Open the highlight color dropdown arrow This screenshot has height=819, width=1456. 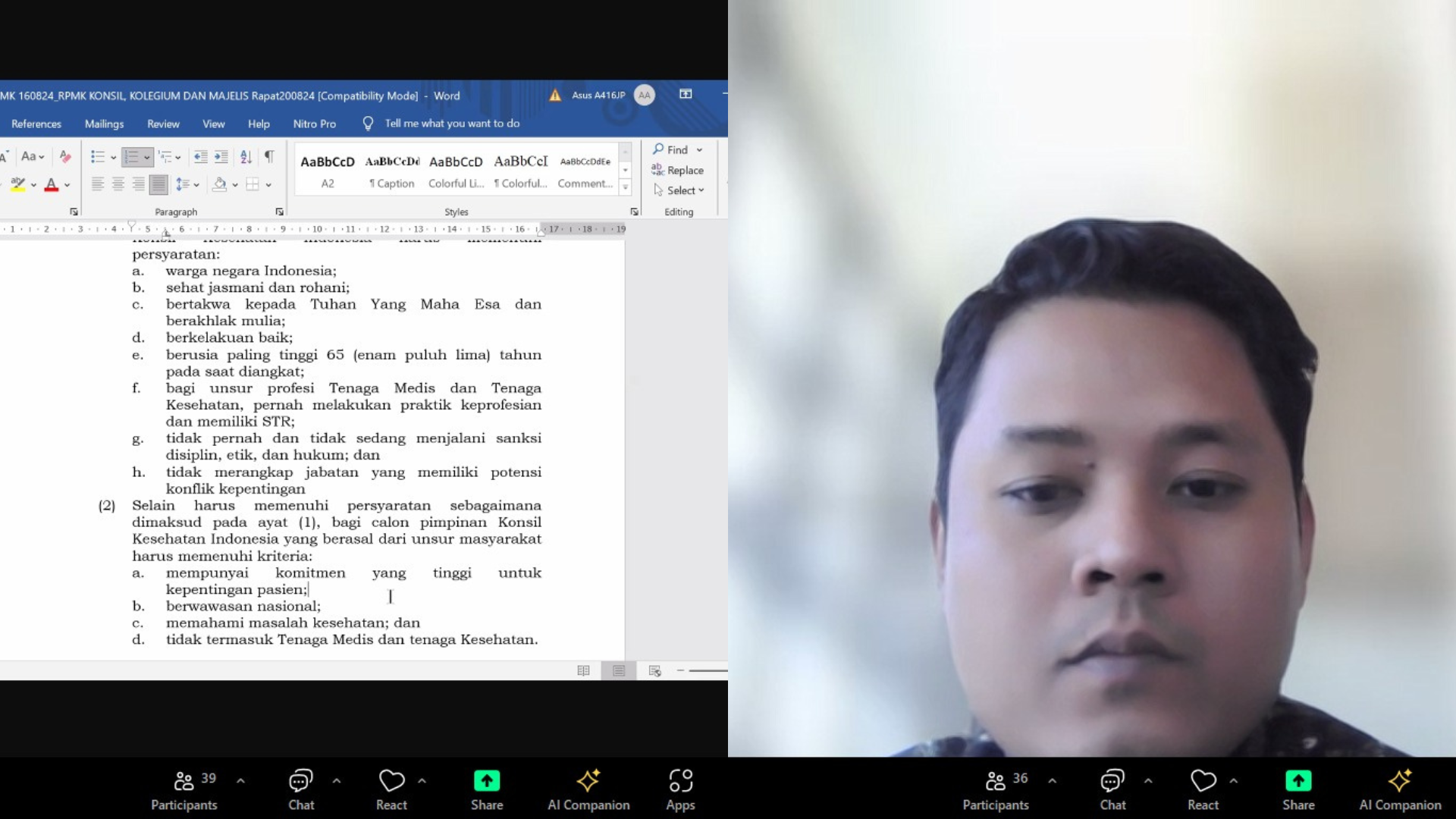(x=33, y=185)
